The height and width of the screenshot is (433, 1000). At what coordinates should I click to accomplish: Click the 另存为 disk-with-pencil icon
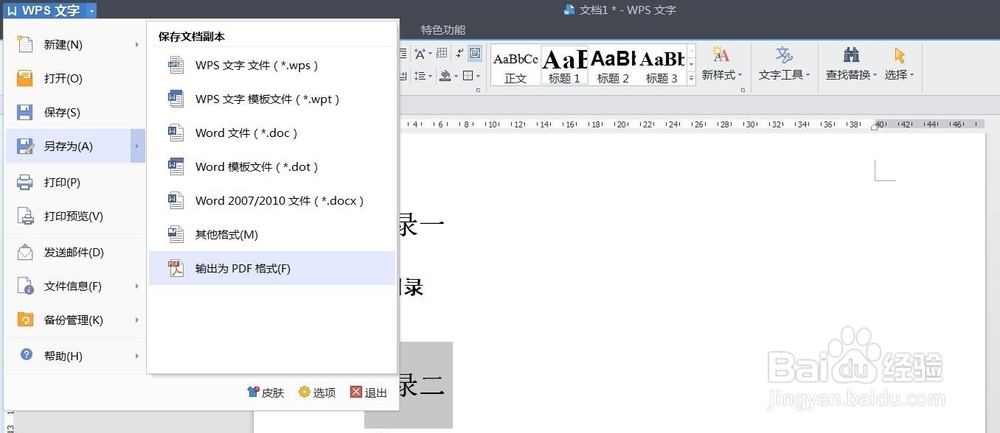click(24, 146)
